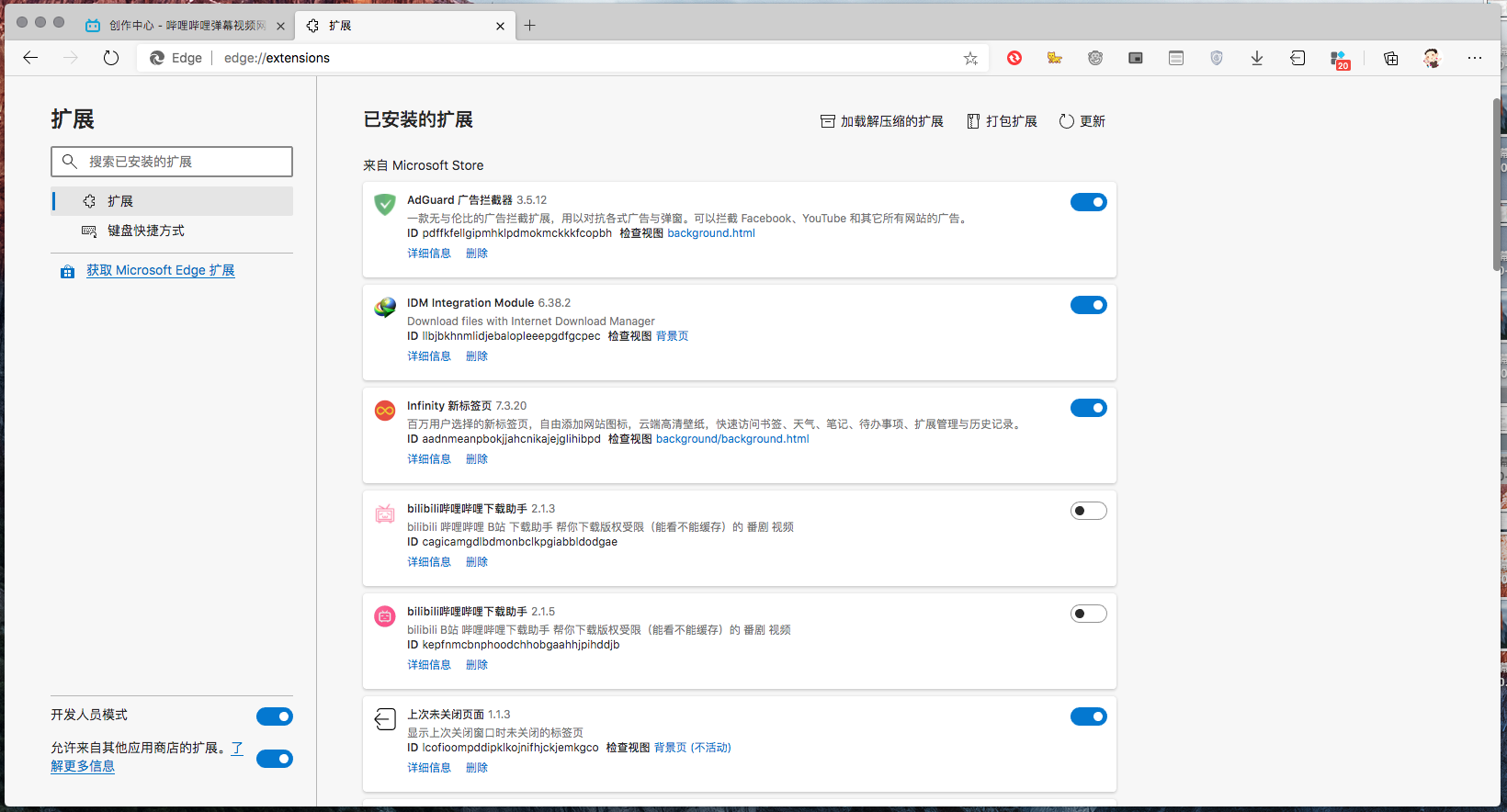Disable the 上次未关闭页面 extension toggle
The height and width of the screenshot is (812, 1507).
[x=1089, y=716]
